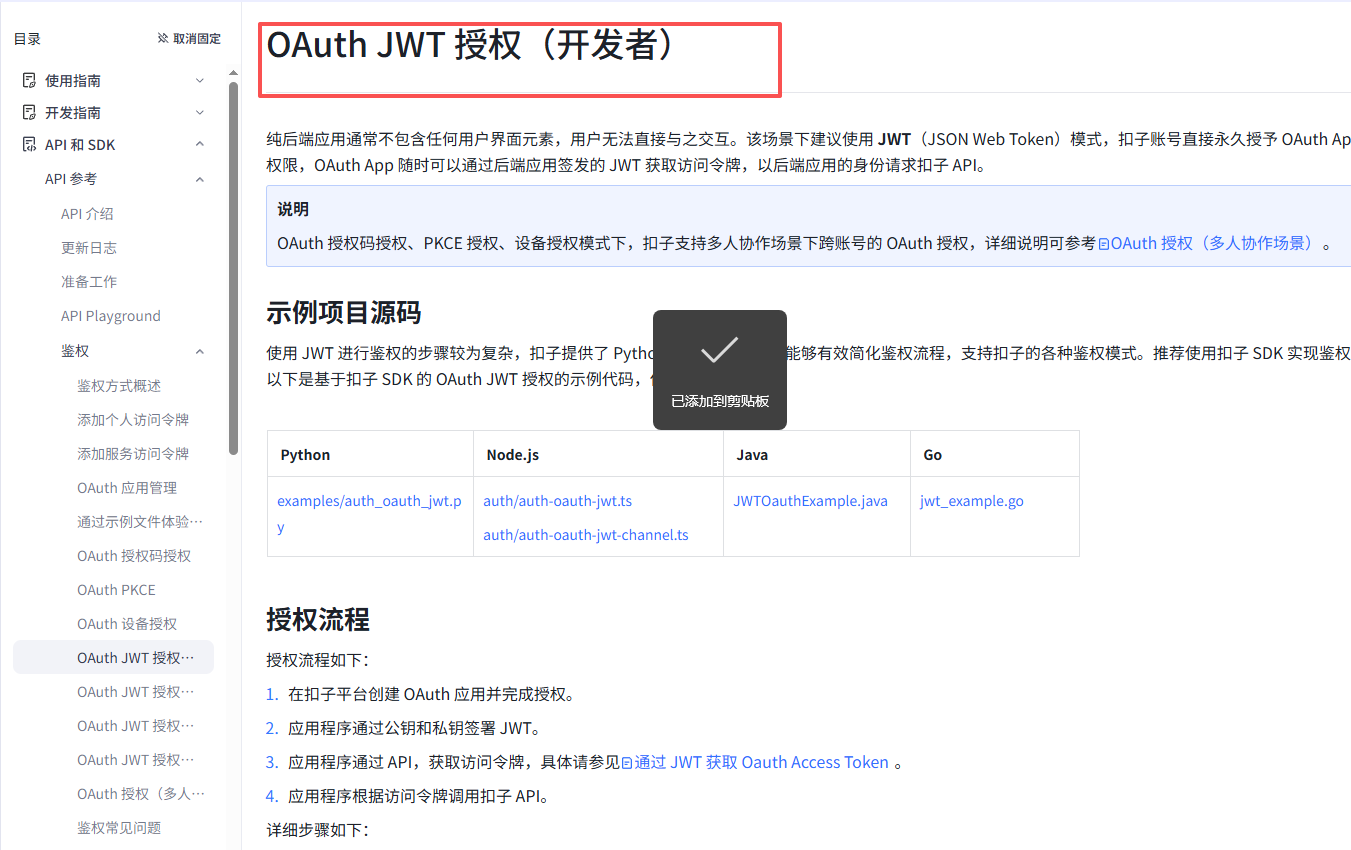Click the Python column header

305,454
